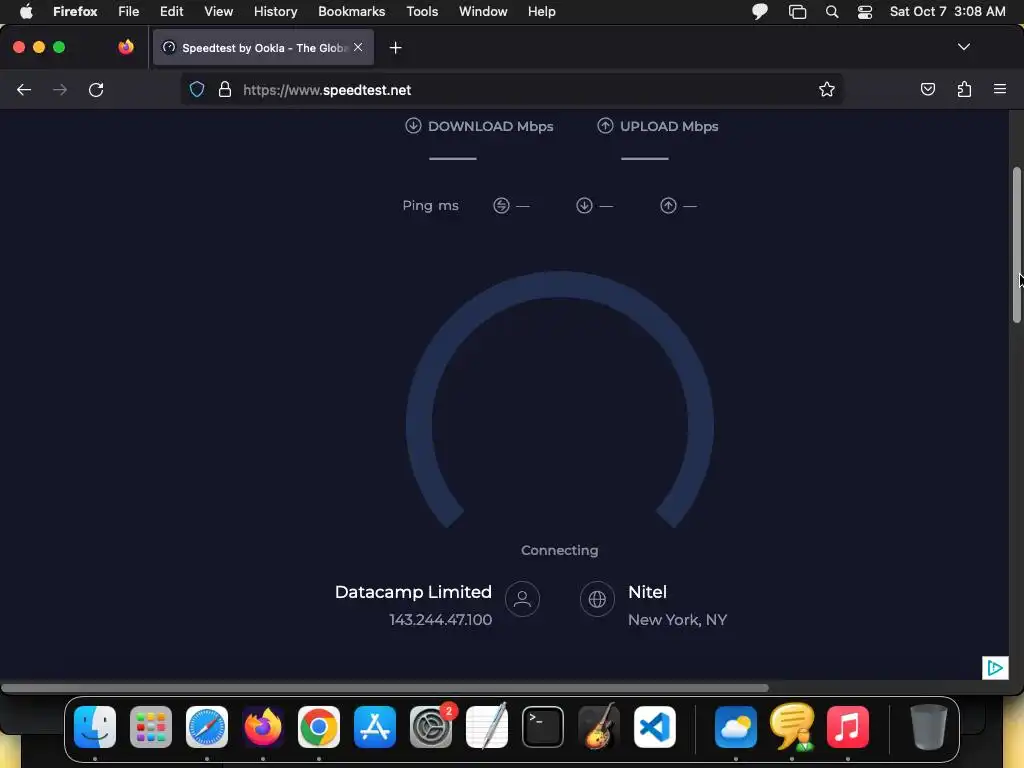Click the IP address 143.244.47.100
The height and width of the screenshot is (768, 1024).
(x=441, y=620)
